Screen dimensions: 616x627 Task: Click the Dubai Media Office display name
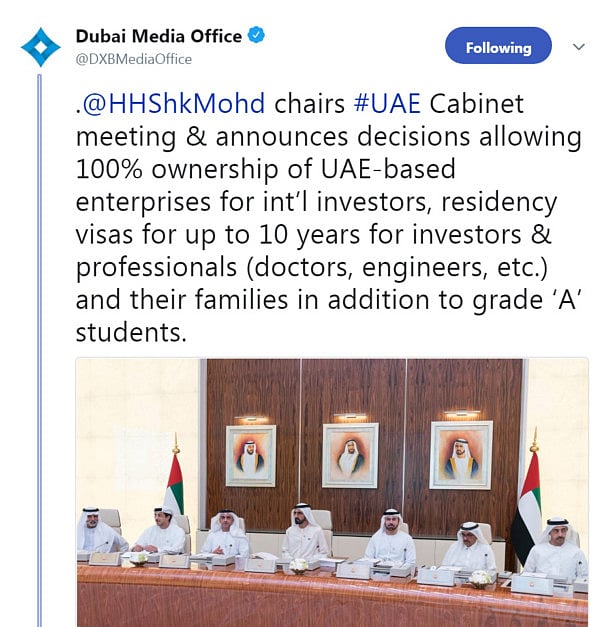(x=159, y=36)
